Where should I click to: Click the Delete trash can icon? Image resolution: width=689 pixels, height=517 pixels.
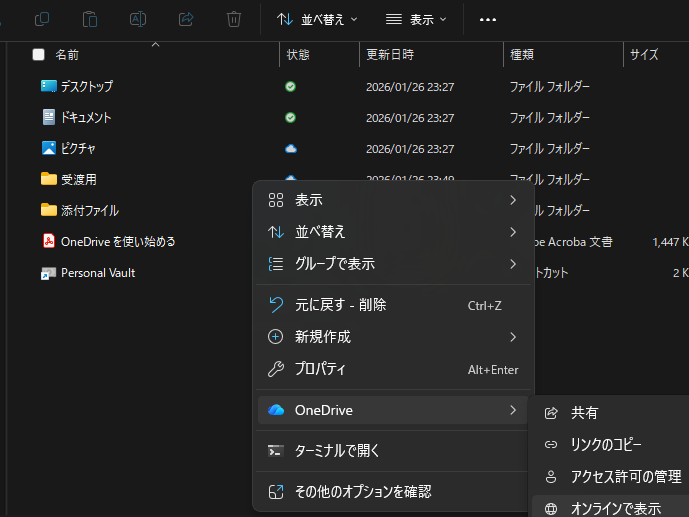tap(234, 19)
